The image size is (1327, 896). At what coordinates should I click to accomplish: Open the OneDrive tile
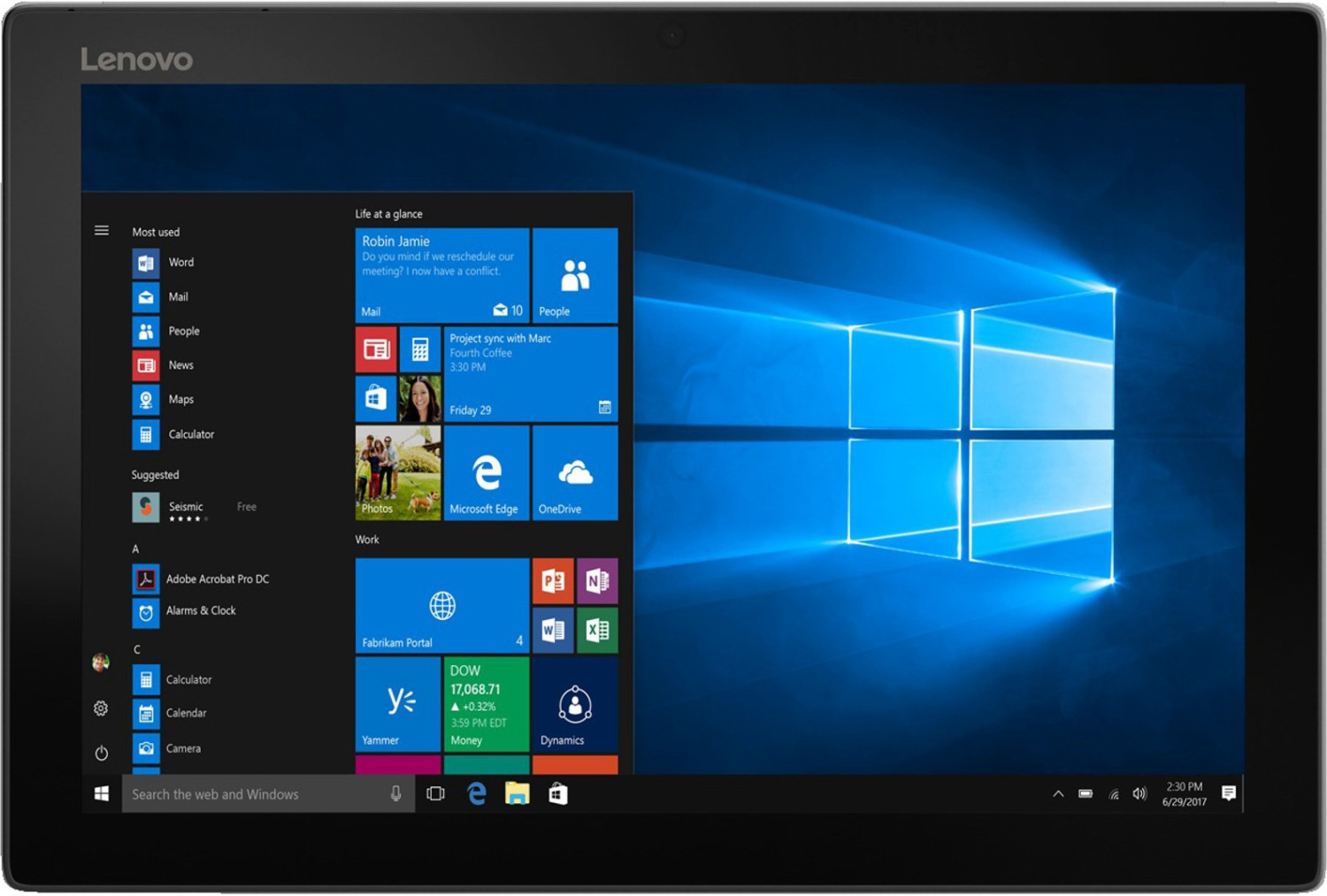click(x=575, y=473)
